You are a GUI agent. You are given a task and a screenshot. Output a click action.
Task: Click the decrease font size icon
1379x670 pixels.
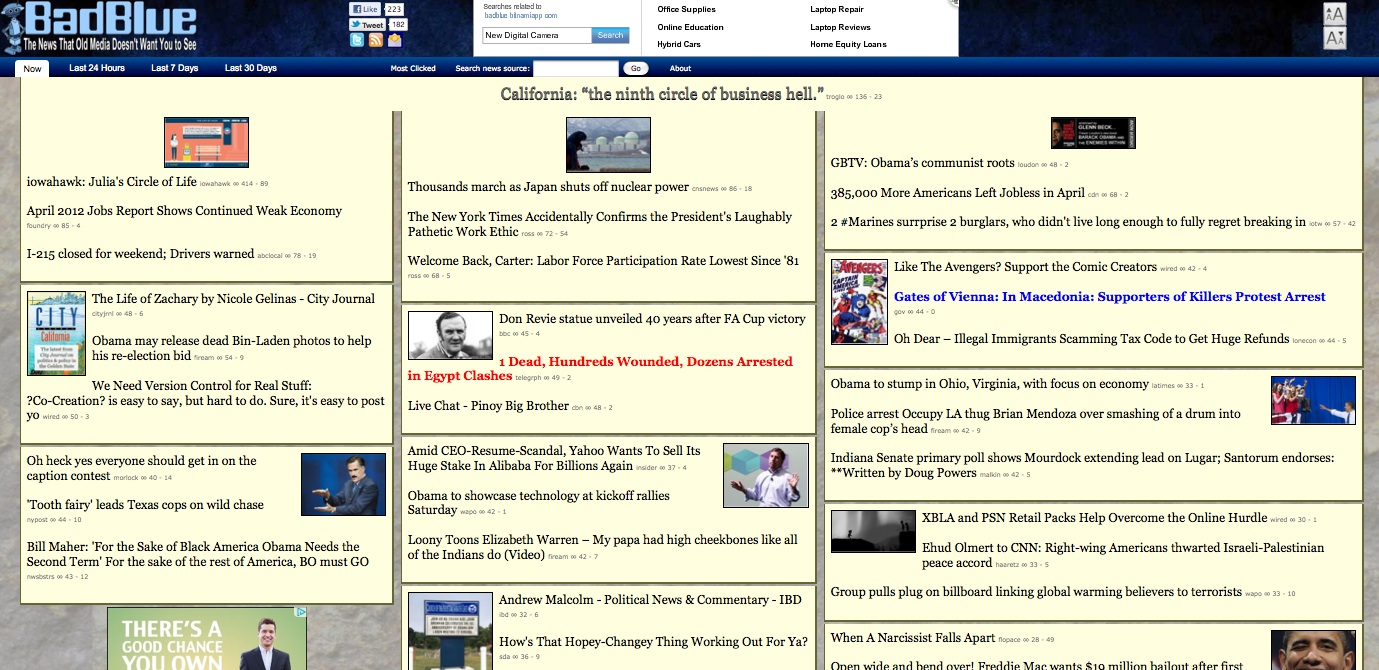click(x=1334, y=38)
